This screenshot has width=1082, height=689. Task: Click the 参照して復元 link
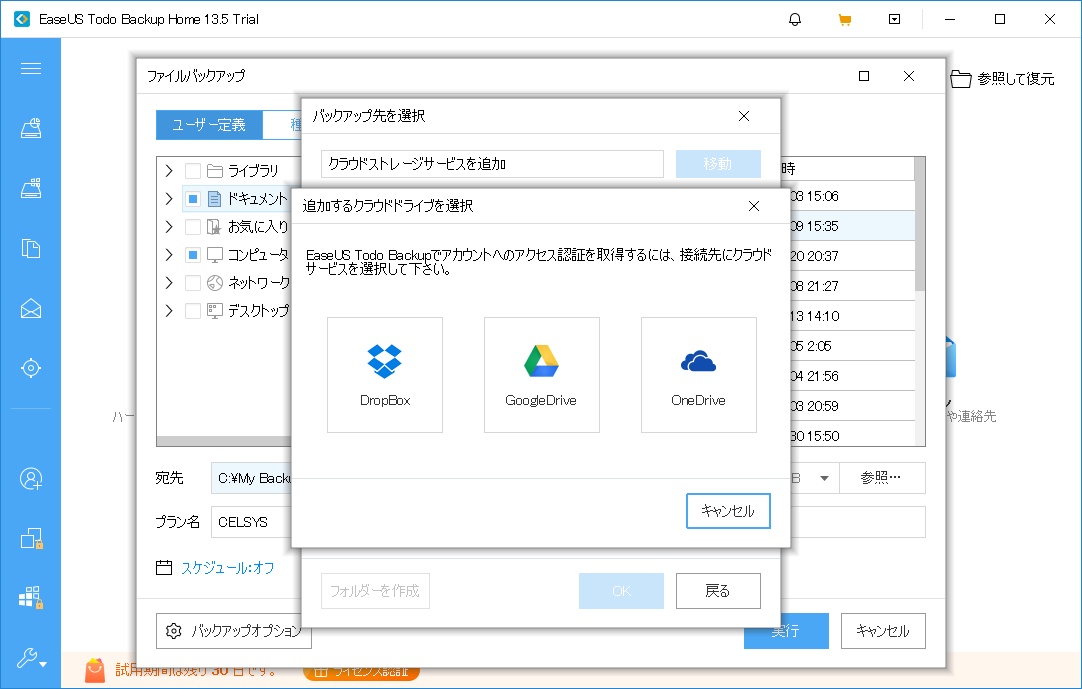click(1016, 79)
